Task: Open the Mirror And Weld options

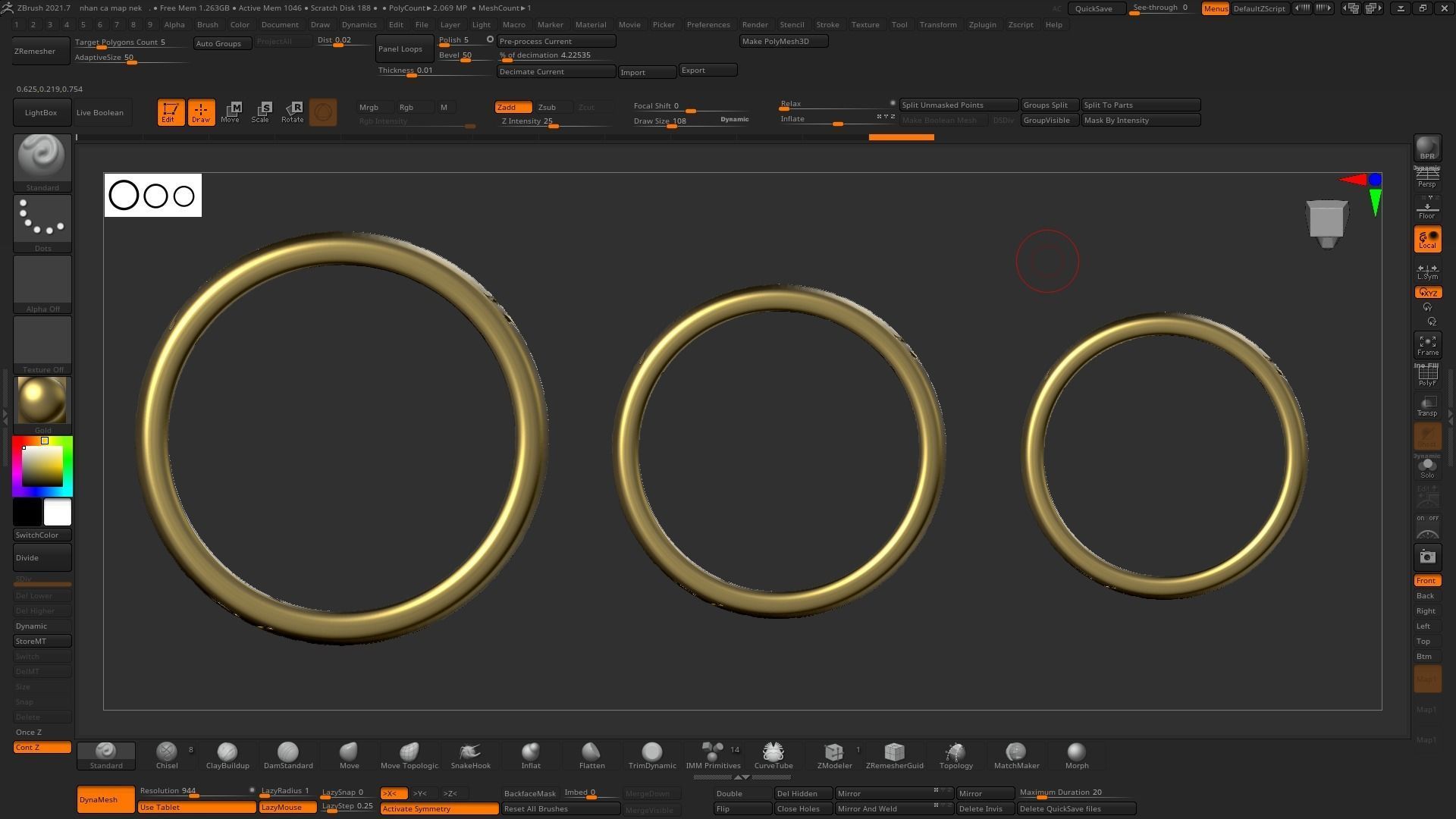Action: point(894,808)
